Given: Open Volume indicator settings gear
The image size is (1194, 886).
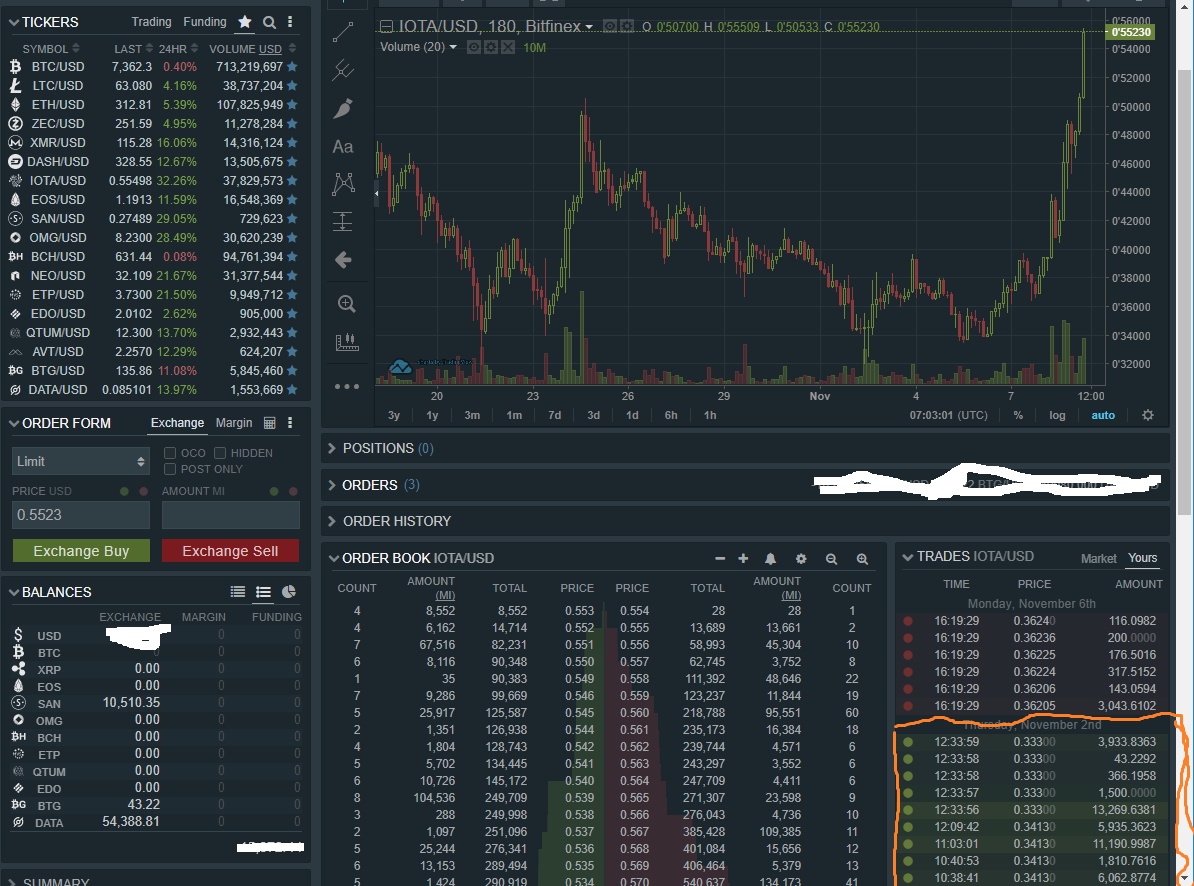Looking at the screenshot, I should [491, 47].
